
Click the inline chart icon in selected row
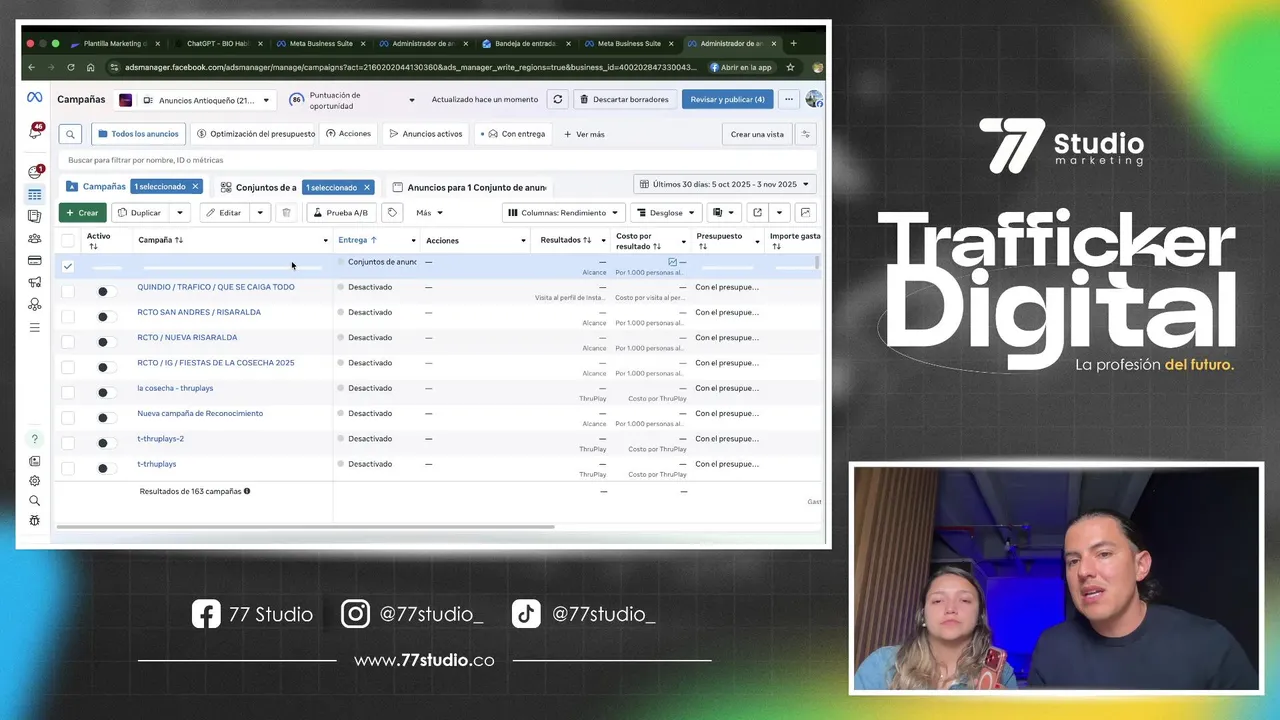click(672, 262)
